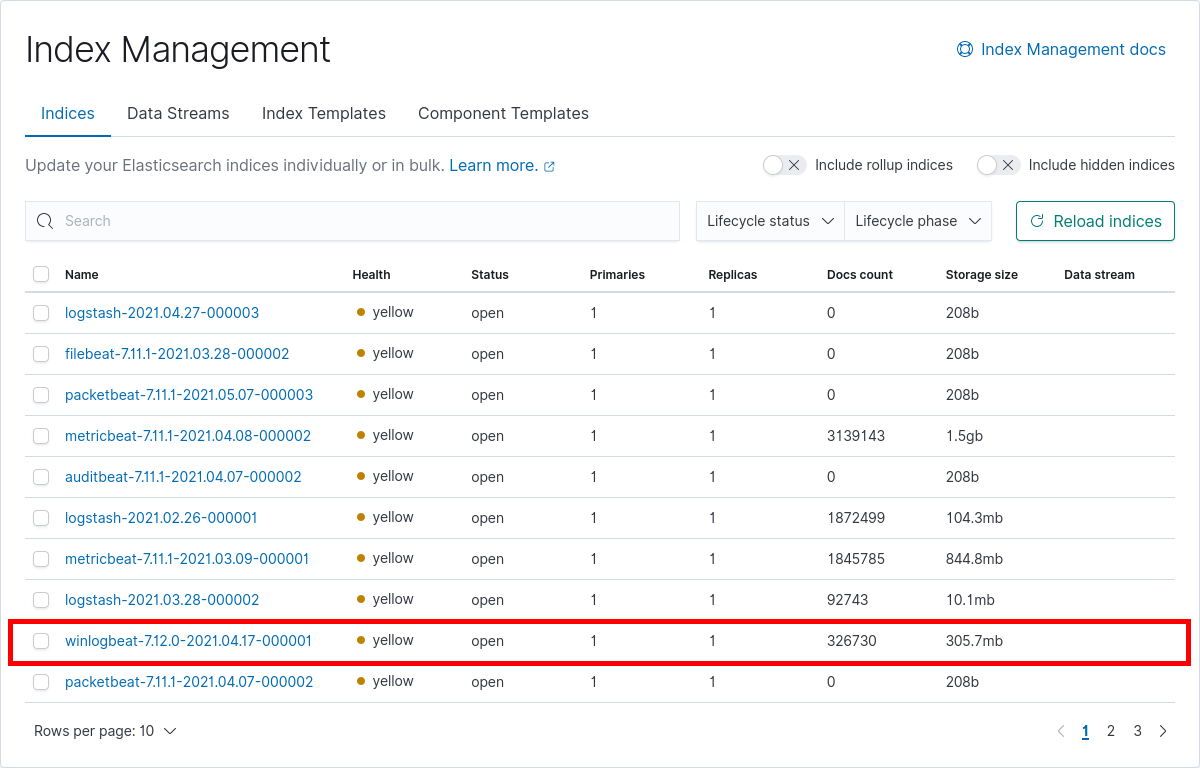
Task: Open the Index Management docs link
Action: point(1061,49)
